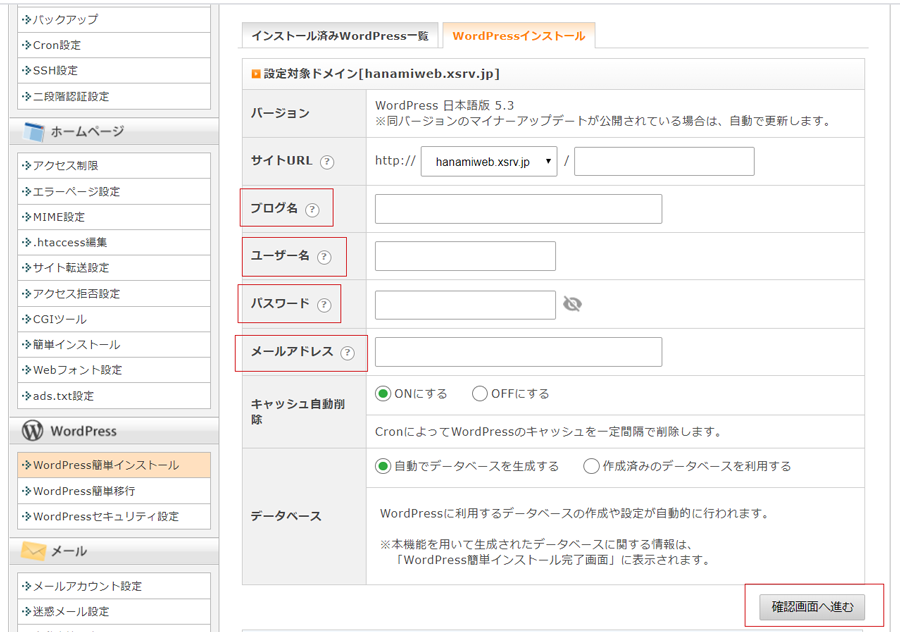Select cache auto-delete ONにする

(383, 394)
